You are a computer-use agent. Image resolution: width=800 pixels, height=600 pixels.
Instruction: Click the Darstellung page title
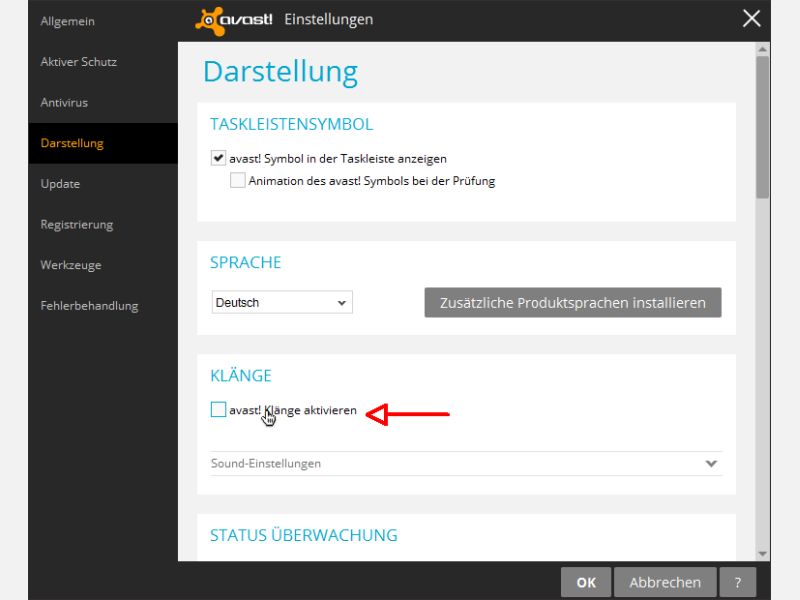point(281,72)
